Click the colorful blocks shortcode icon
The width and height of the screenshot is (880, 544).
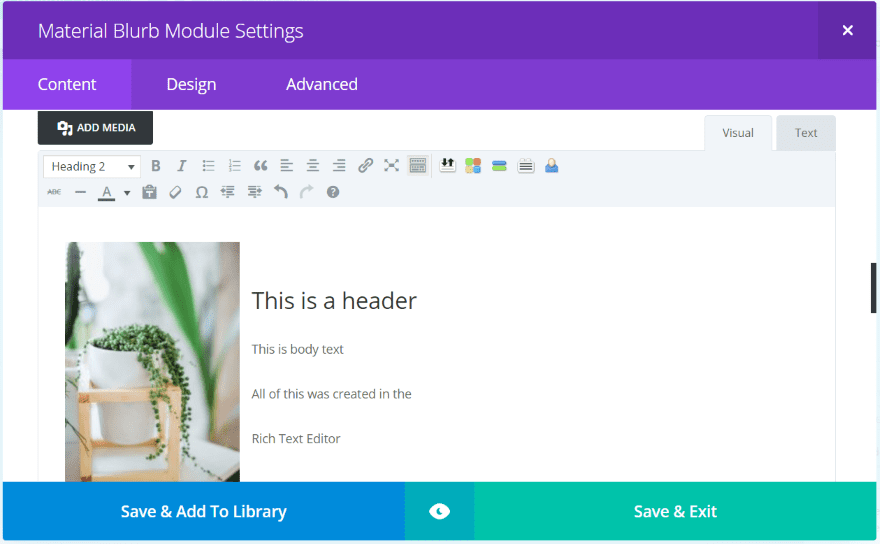click(x=473, y=166)
